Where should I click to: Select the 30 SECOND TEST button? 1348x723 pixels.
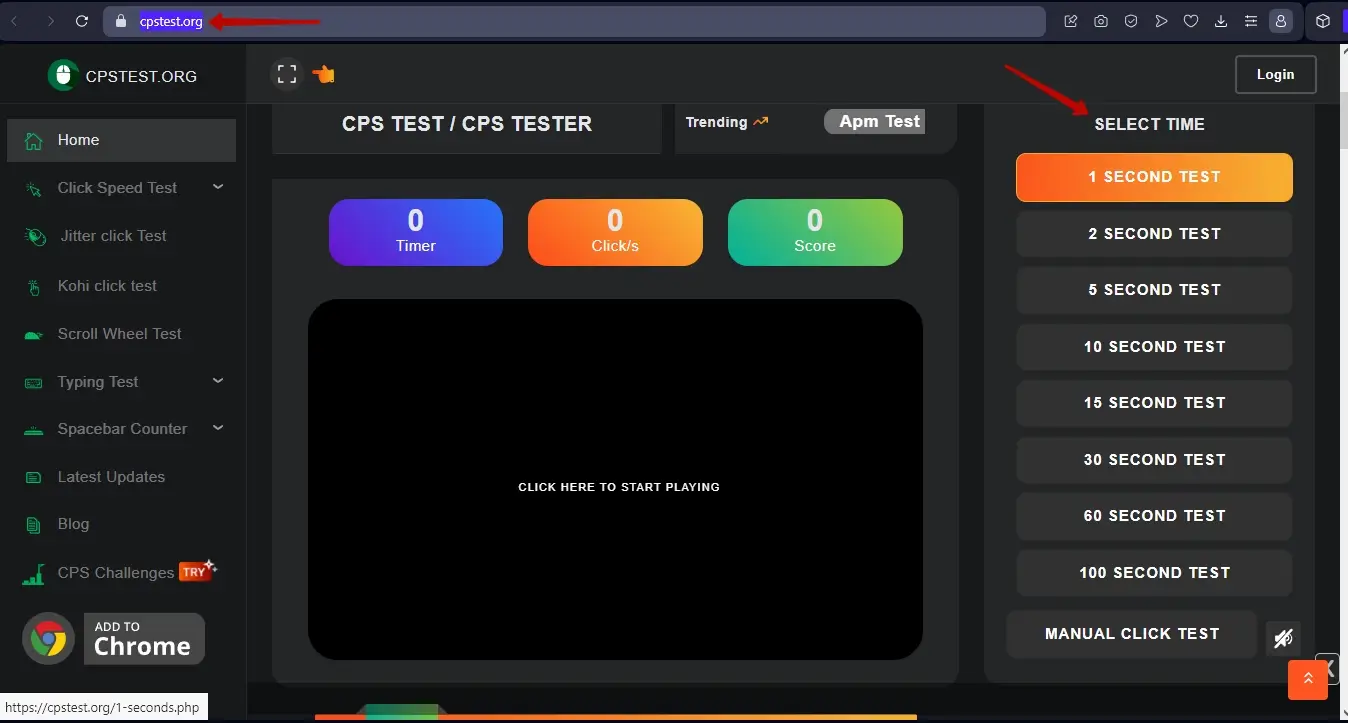pyautogui.click(x=1154, y=460)
